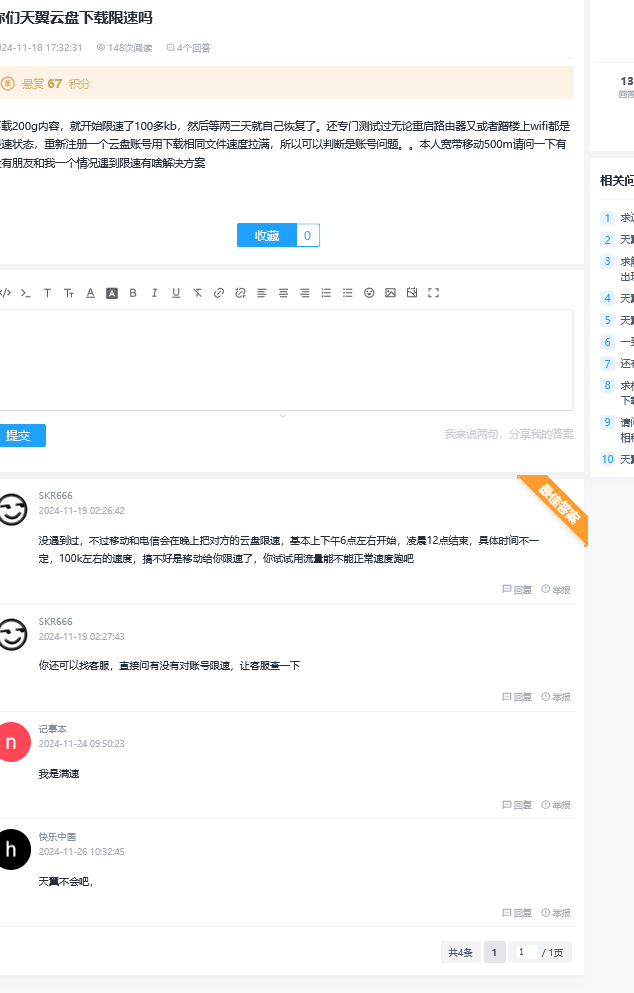
Task: Open the emoji picker in the editor
Action: (x=369, y=293)
